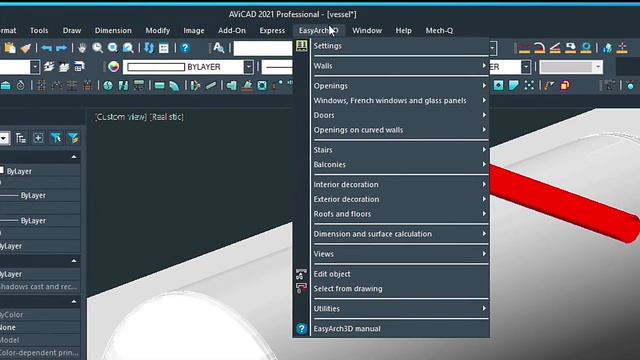Expand the Openings submenu
640x360 pixels.
tap(400, 86)
